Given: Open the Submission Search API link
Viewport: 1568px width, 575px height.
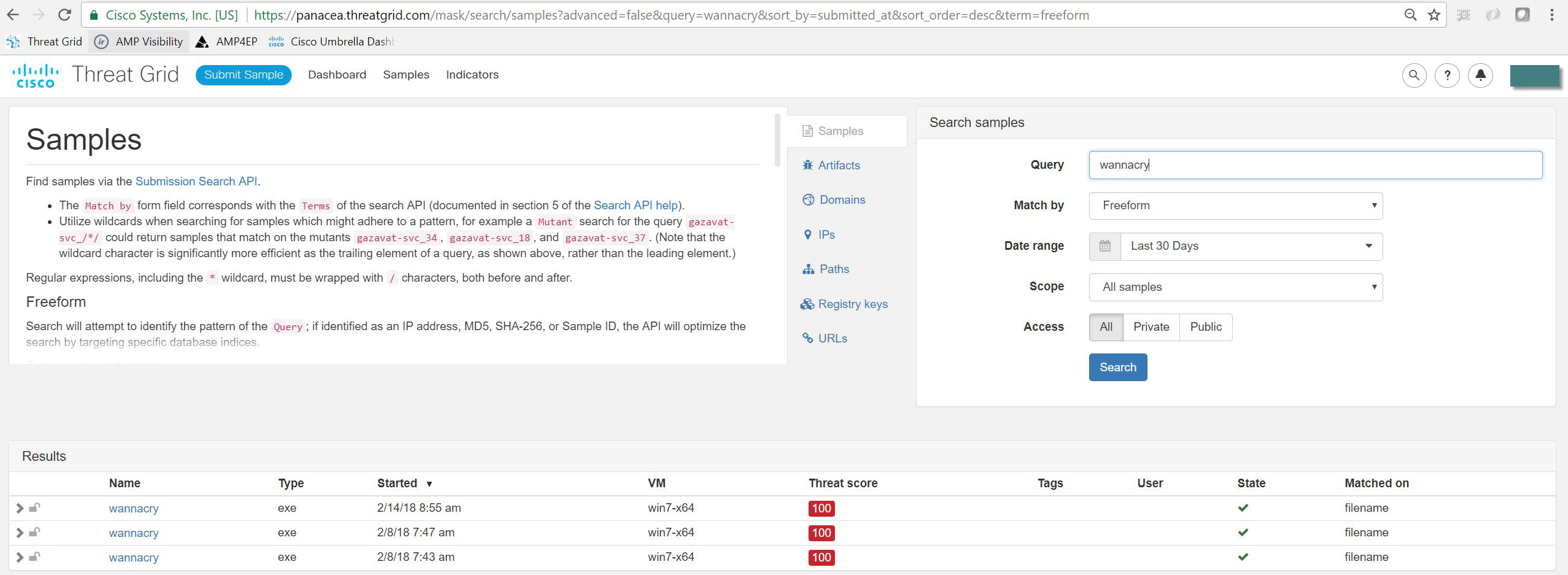Looking at the screenshot, I should point(196,182).
